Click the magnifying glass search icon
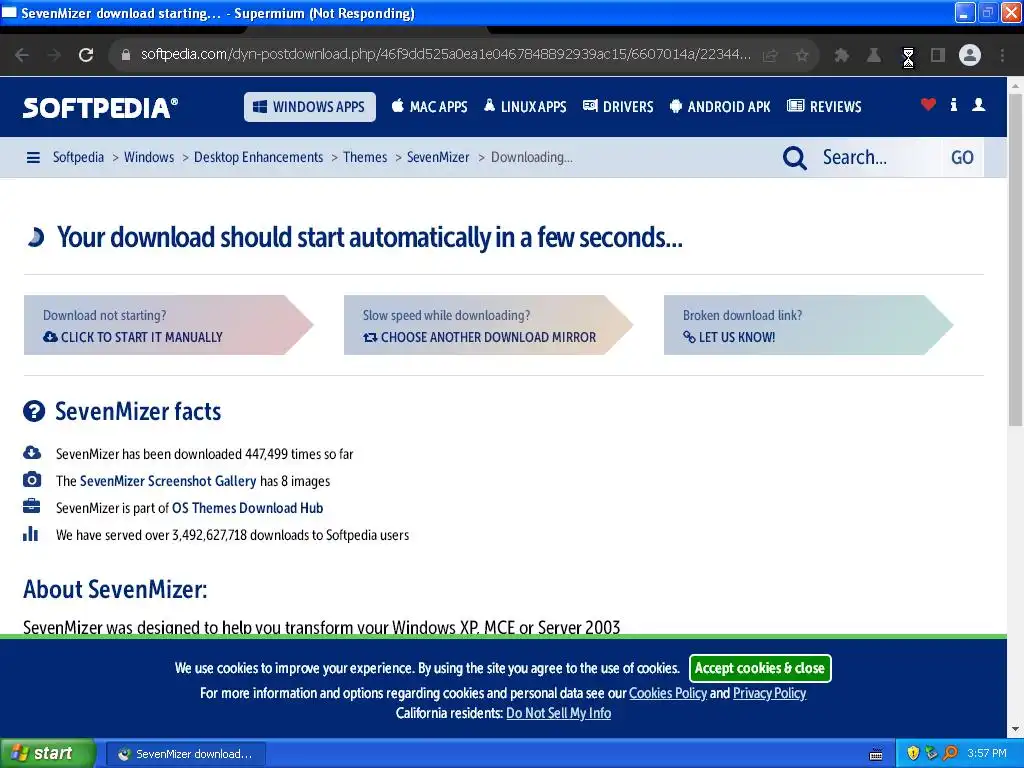The width and height of the screenshot is (1024, 768). pyautogui.click(x=794, y=157)
